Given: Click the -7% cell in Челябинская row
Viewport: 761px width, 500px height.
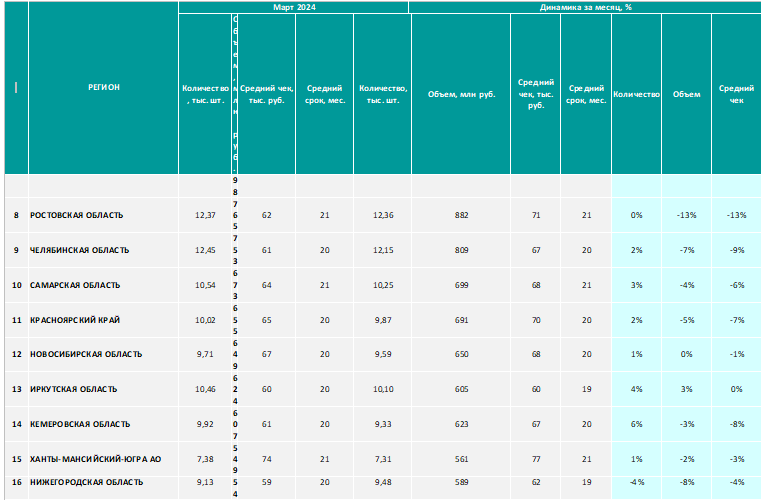Looking at the screenshot, I should [x=686, y=250].
